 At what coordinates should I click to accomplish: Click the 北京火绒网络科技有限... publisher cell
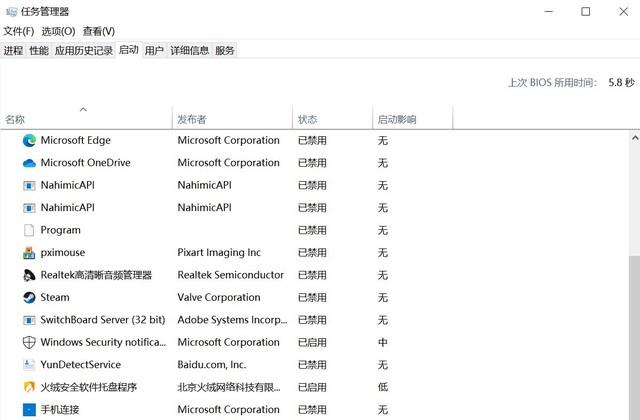pyautogui.click(x=229, y=387)
